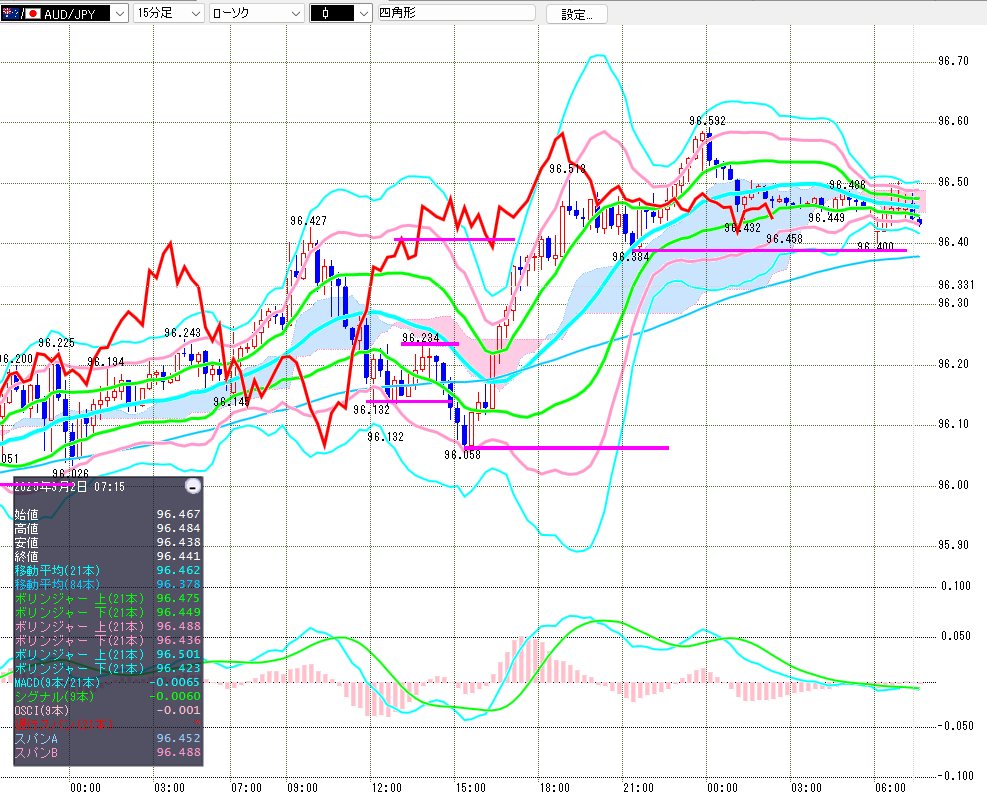This screenshot has width=987, height=798.
Task: Click the 96.194 price label
Action: coord(106,362)
